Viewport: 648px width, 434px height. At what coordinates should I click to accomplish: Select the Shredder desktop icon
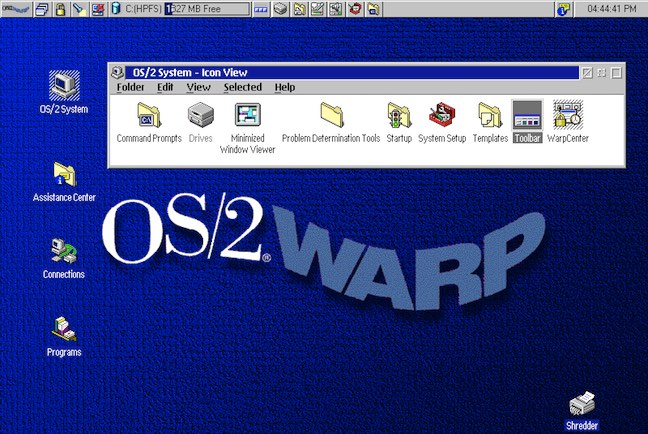pos(582,411)
